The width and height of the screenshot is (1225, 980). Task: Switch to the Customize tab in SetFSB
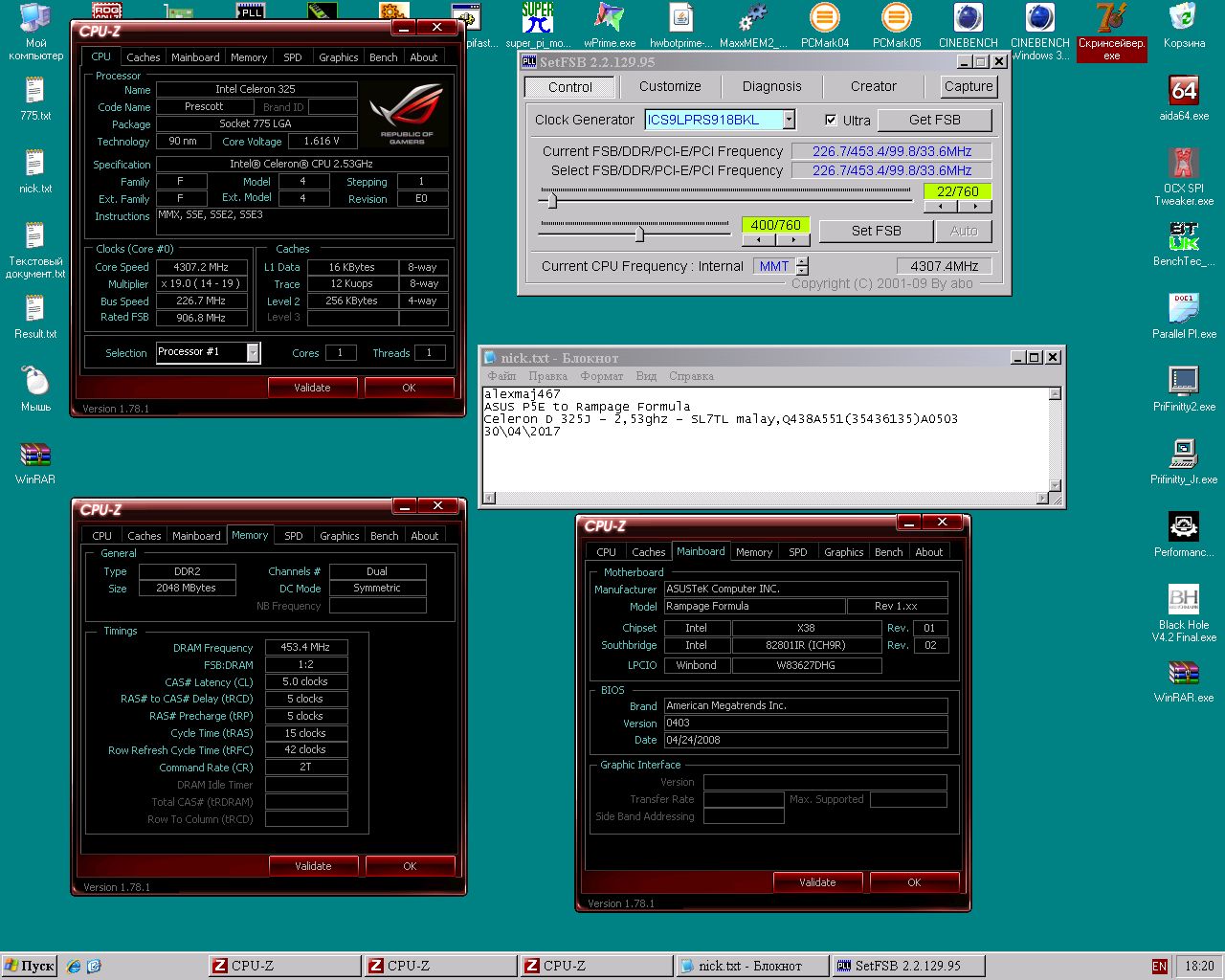(x=670, y=86)
